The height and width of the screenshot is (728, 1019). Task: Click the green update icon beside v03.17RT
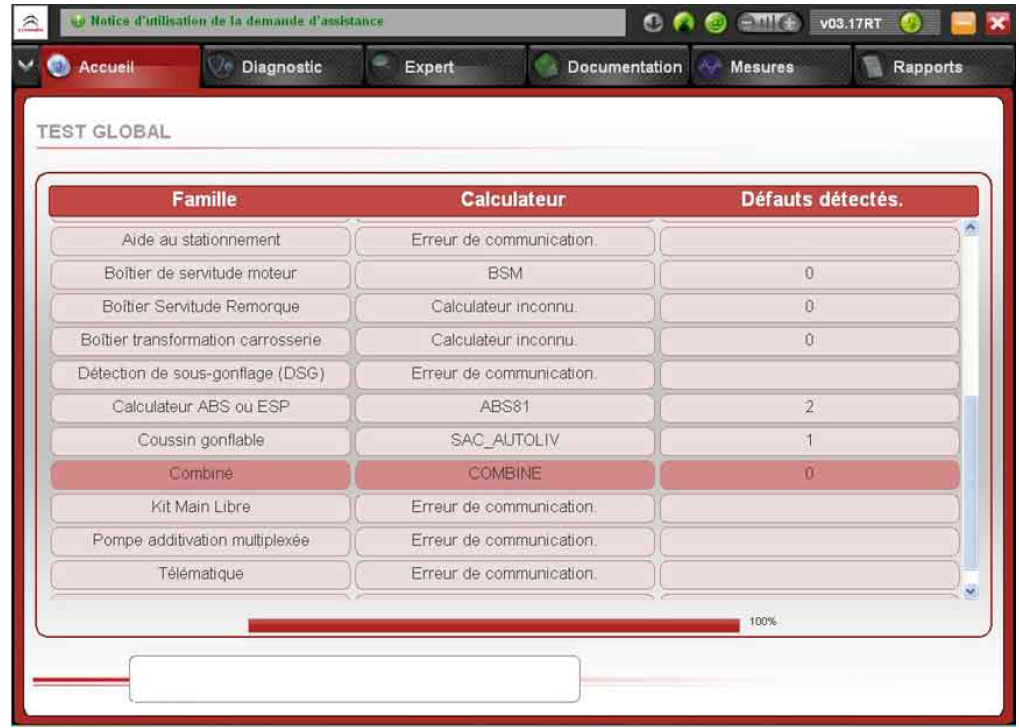pos(910,23)
